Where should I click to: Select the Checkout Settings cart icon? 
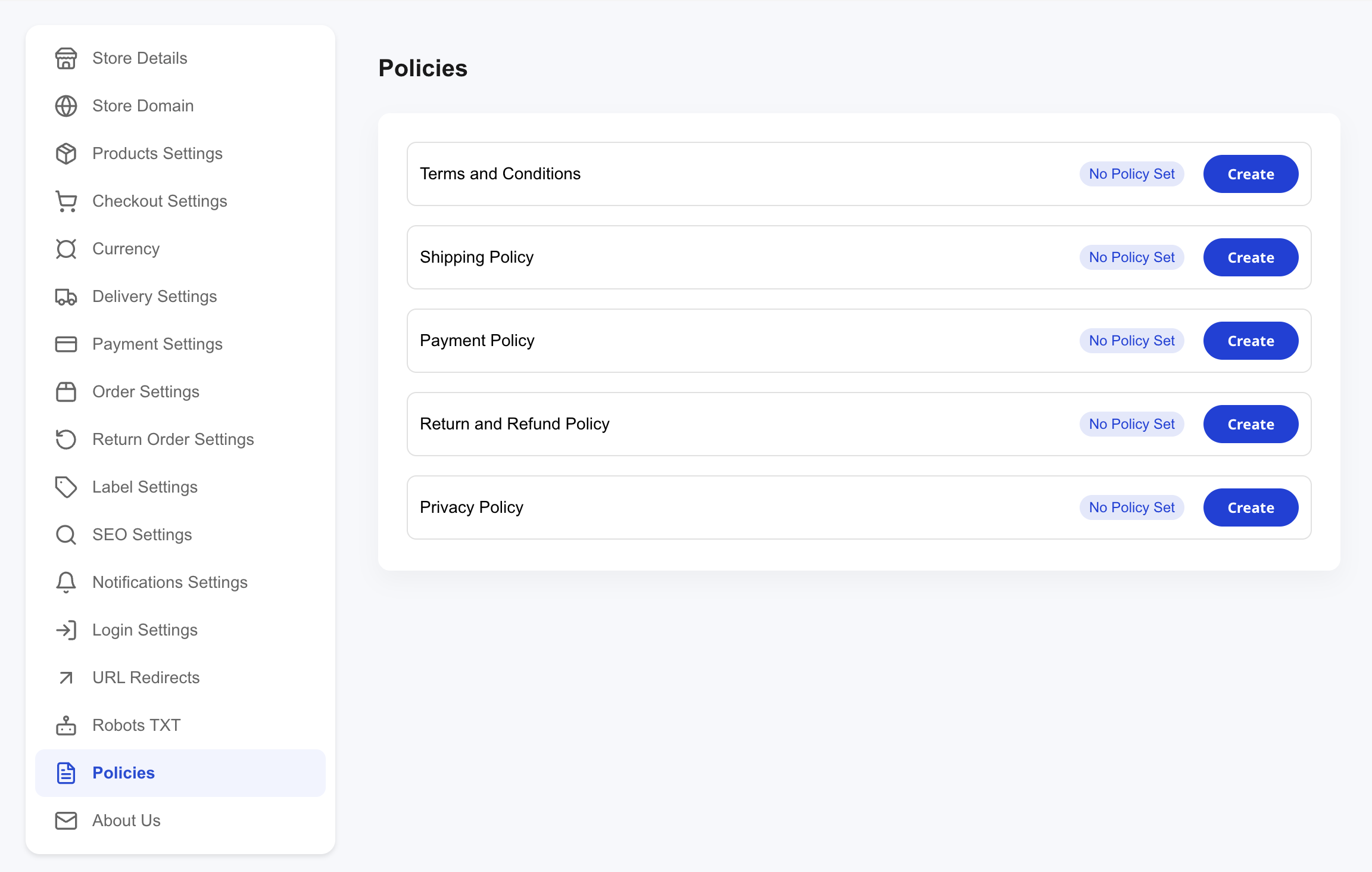coord(66,201)
